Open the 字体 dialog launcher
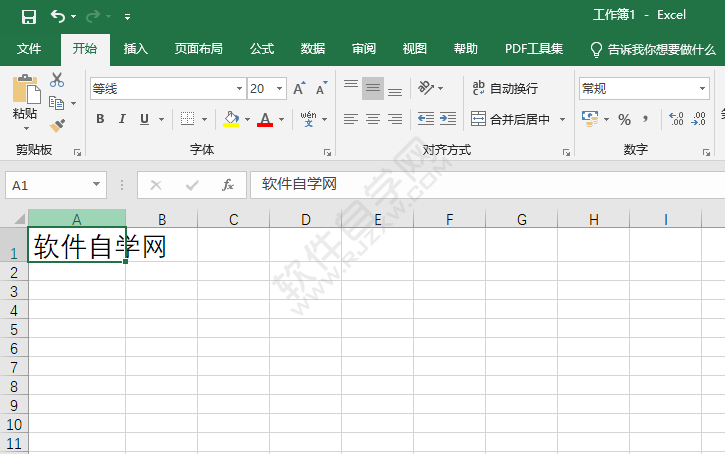The image size is (725, 454). (x=327, y=152)
